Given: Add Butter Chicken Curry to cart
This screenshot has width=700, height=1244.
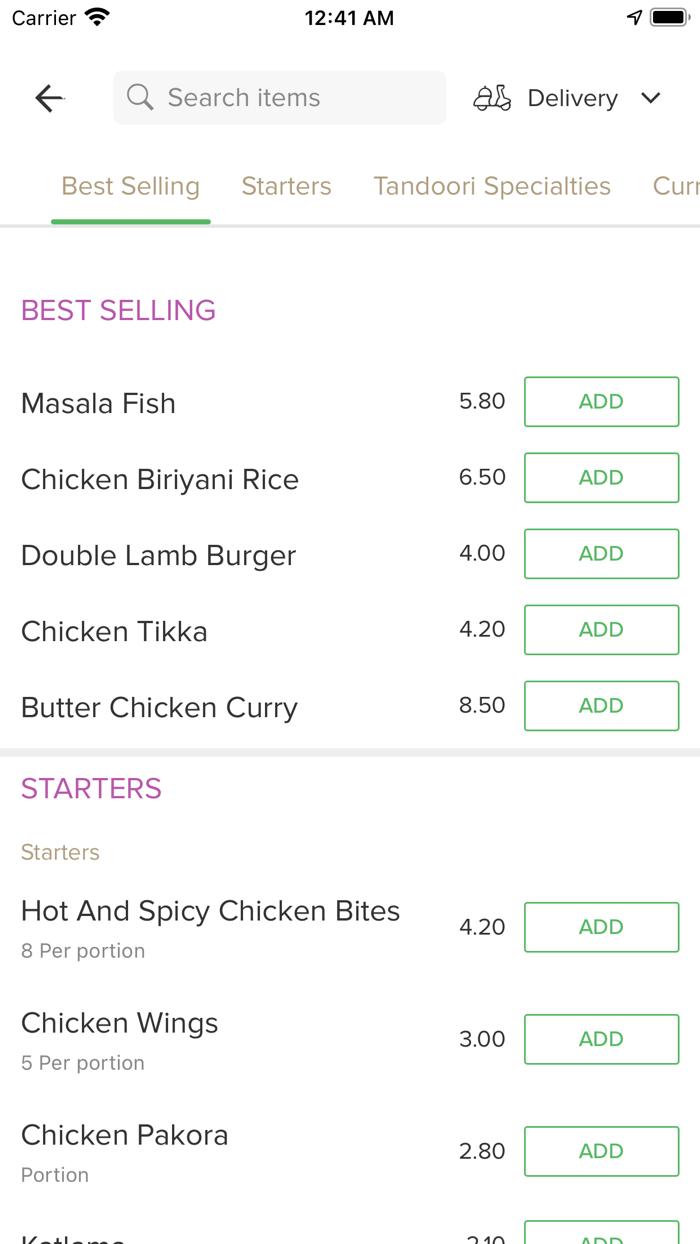Looking at the screenshot, I should click(601, 705).
